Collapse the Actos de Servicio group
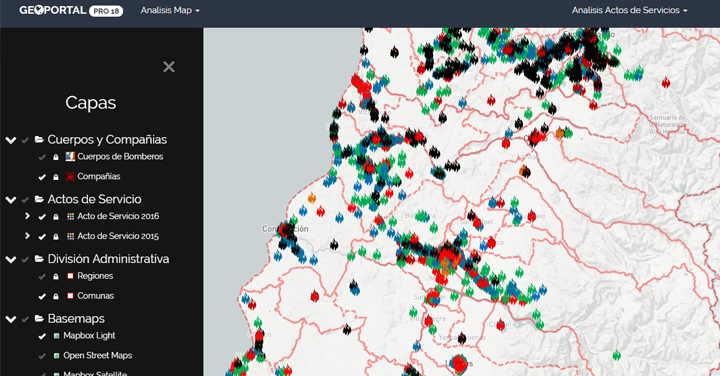Screen dimensions: 720x376 coord(11,200)
